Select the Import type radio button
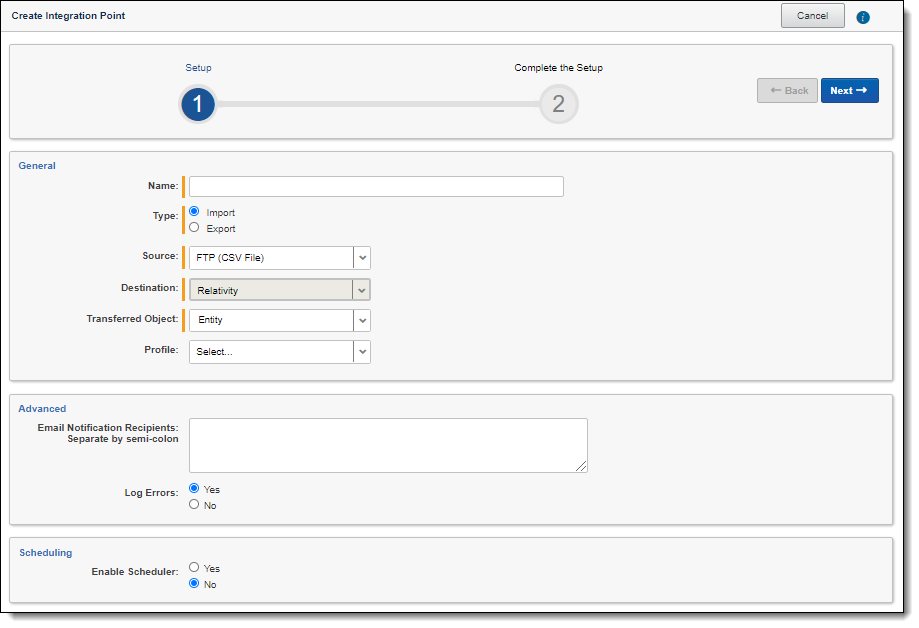Screen dimensions: 919x628 [x=194, y=212]
